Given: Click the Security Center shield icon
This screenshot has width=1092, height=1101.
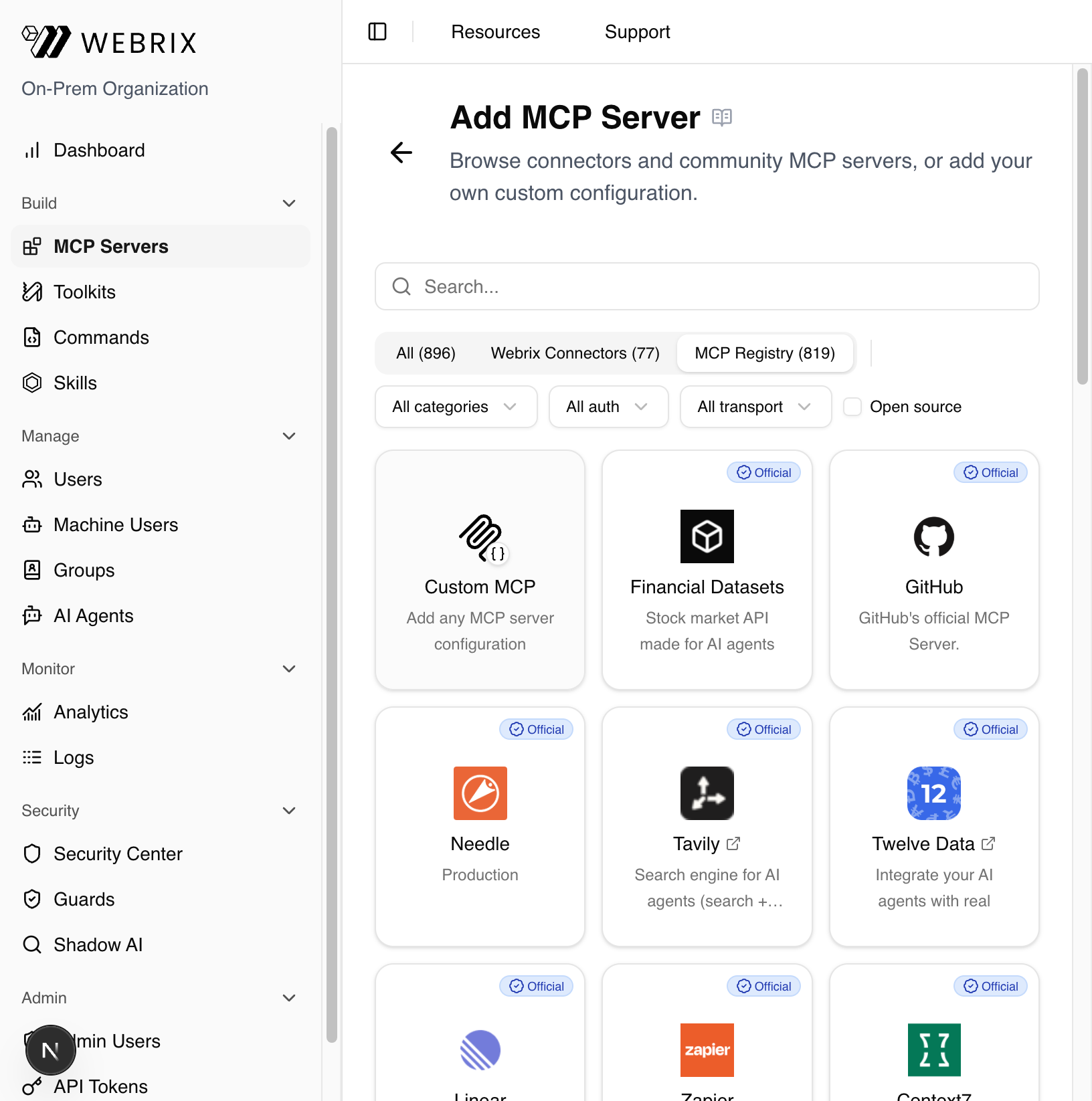Looking at the screenshot, I should tap(32, 854).
